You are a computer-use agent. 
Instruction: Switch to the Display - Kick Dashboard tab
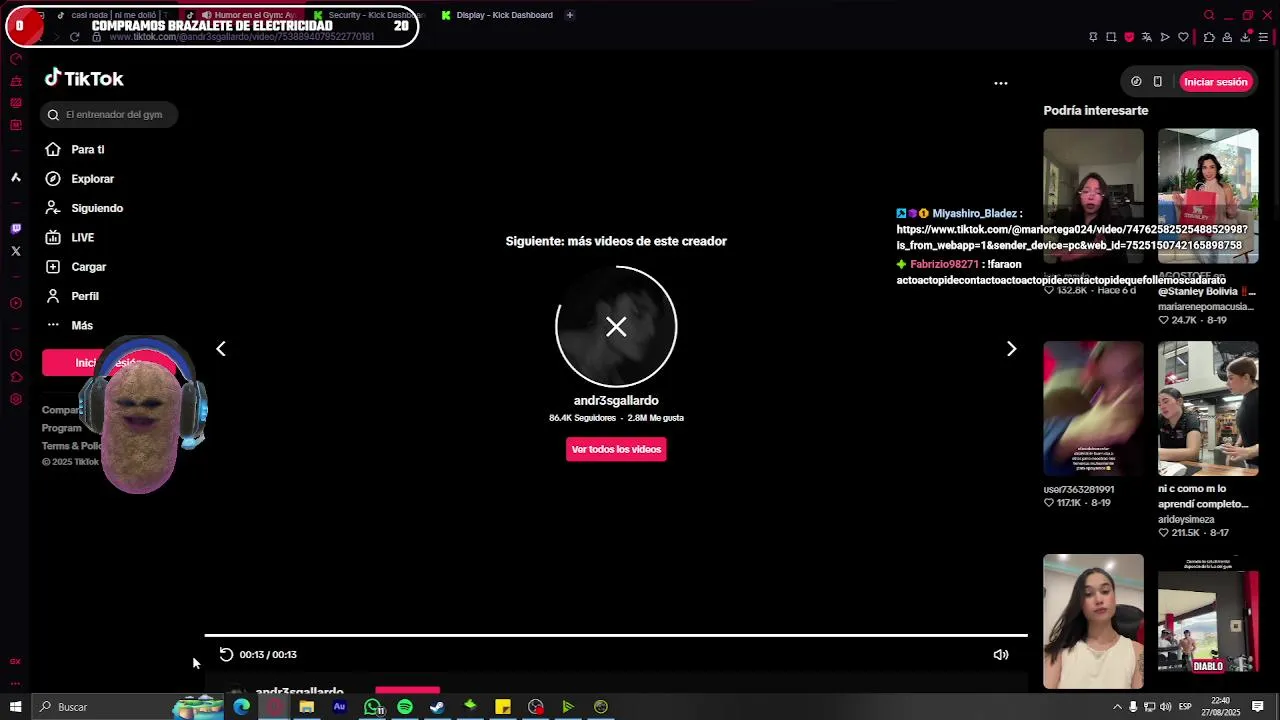(x=497, y=15)
